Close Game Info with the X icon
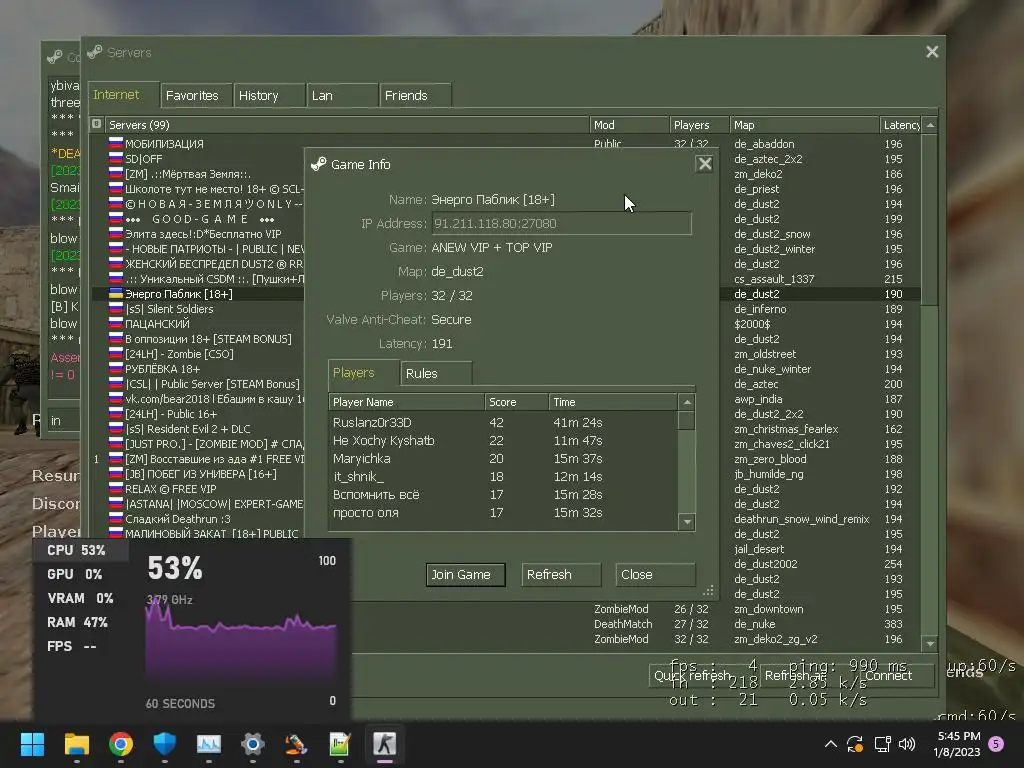Screen dimensions: 1024x768 pos(704,164)
